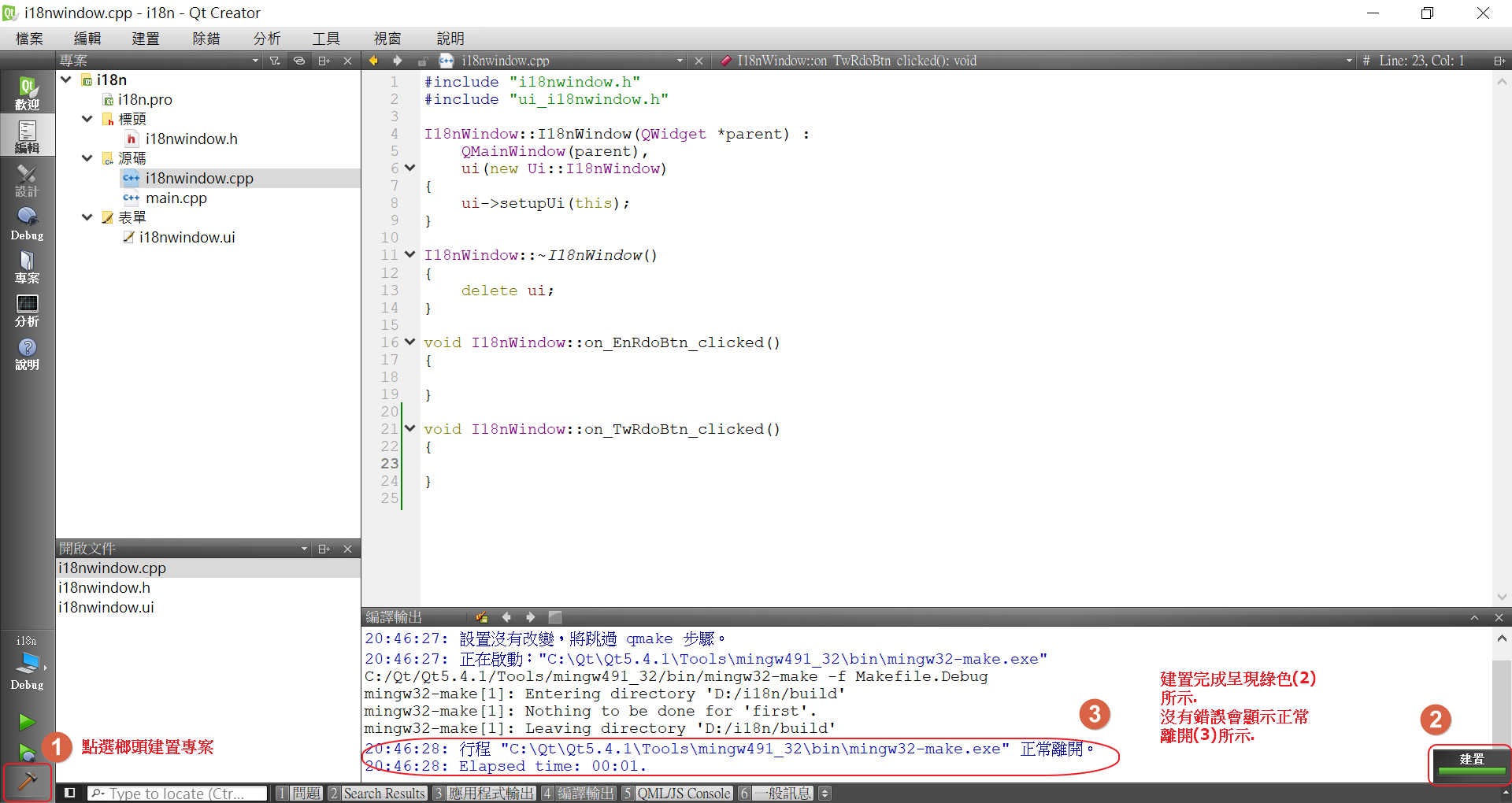
Task: Fold the destructor block at line 11
Action: point(409,254)
